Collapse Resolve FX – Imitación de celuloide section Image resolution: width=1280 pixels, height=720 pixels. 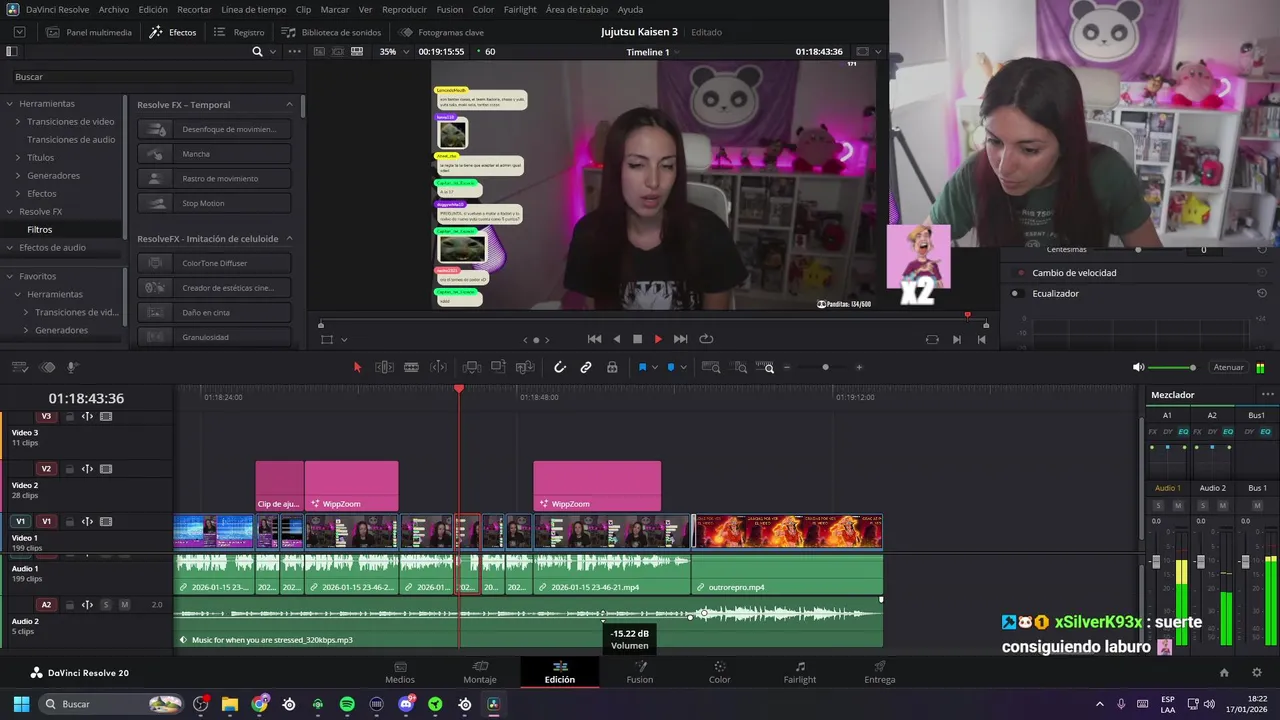point(290,239)
